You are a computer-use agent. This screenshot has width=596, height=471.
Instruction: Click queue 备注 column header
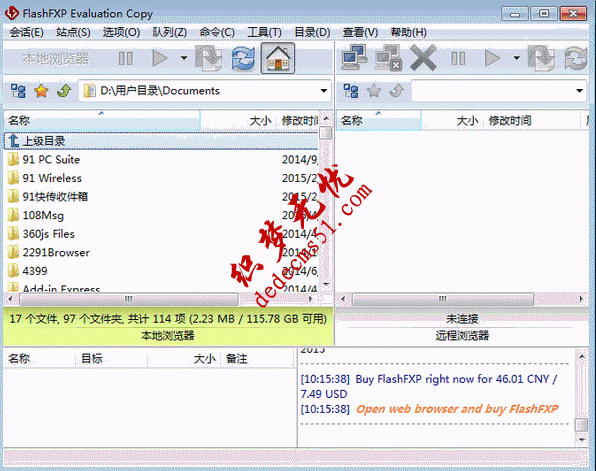[257, 358]
